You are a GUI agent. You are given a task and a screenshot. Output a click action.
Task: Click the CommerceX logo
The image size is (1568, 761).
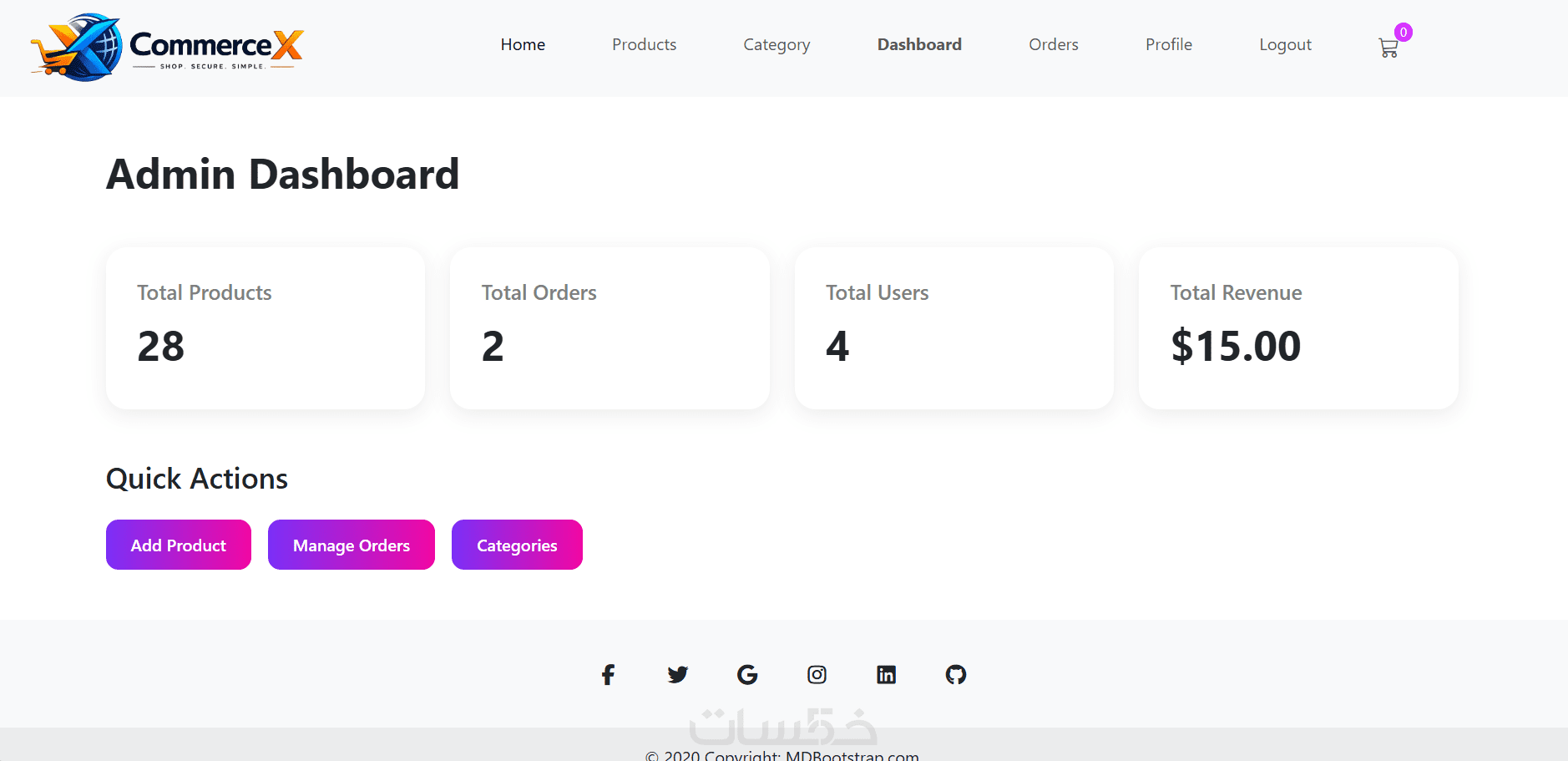(167, 47)
